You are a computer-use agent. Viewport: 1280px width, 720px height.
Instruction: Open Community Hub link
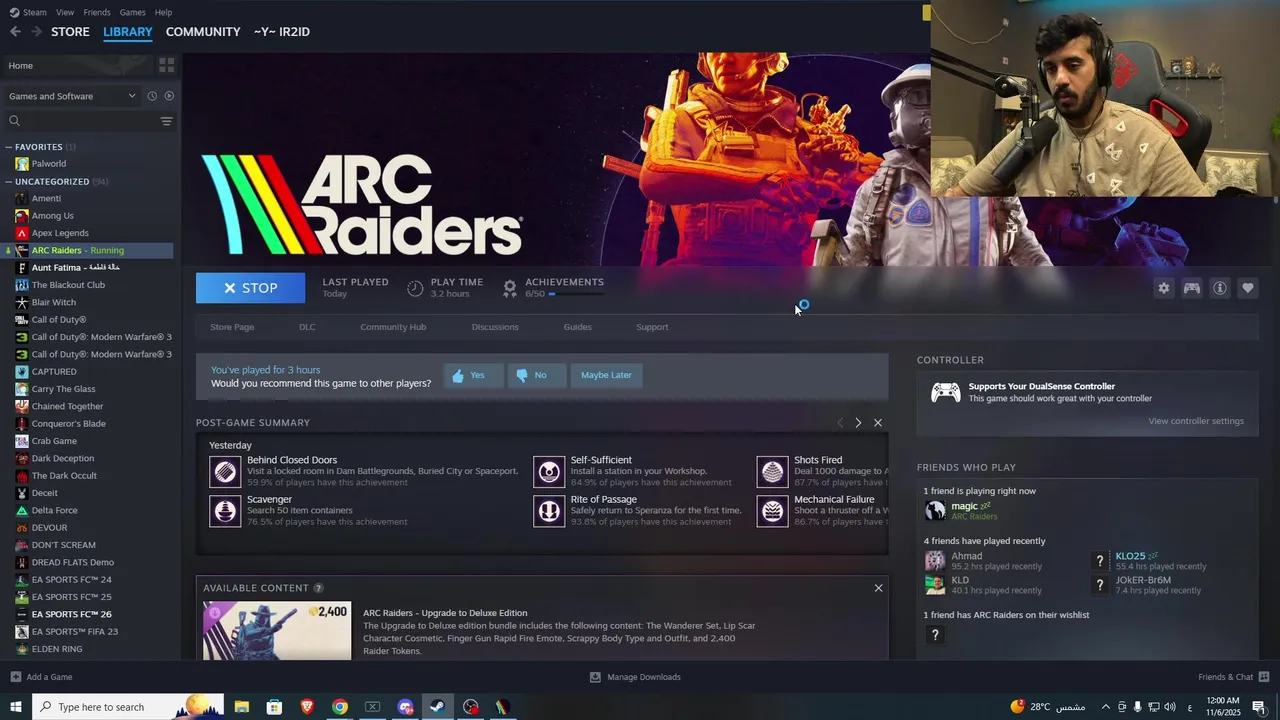click(x=393, y=327)
